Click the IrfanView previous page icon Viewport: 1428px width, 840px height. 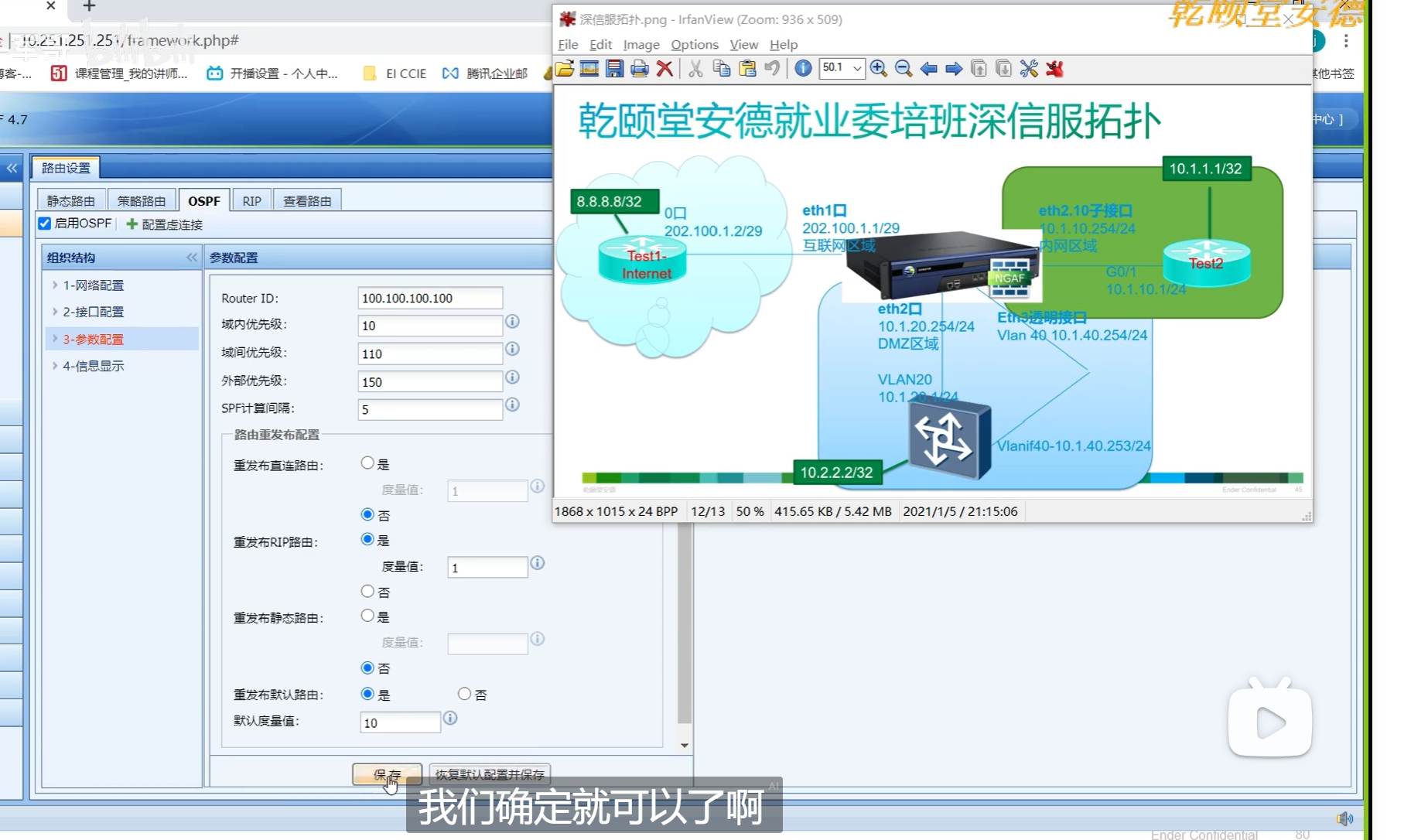pos(979,69)
